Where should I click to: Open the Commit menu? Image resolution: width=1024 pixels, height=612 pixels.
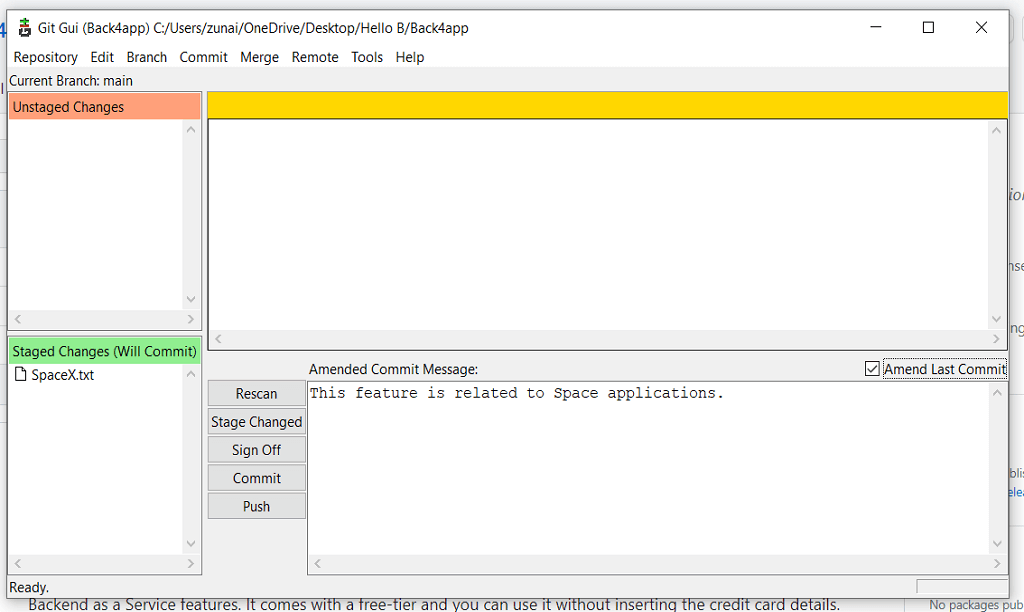[204, 57]
